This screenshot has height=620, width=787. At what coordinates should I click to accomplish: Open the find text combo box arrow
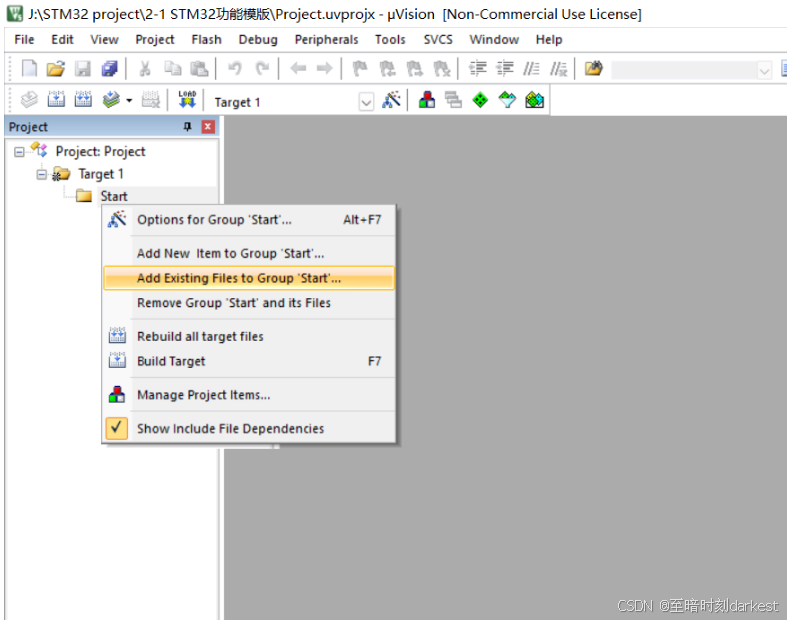(764, 71)
